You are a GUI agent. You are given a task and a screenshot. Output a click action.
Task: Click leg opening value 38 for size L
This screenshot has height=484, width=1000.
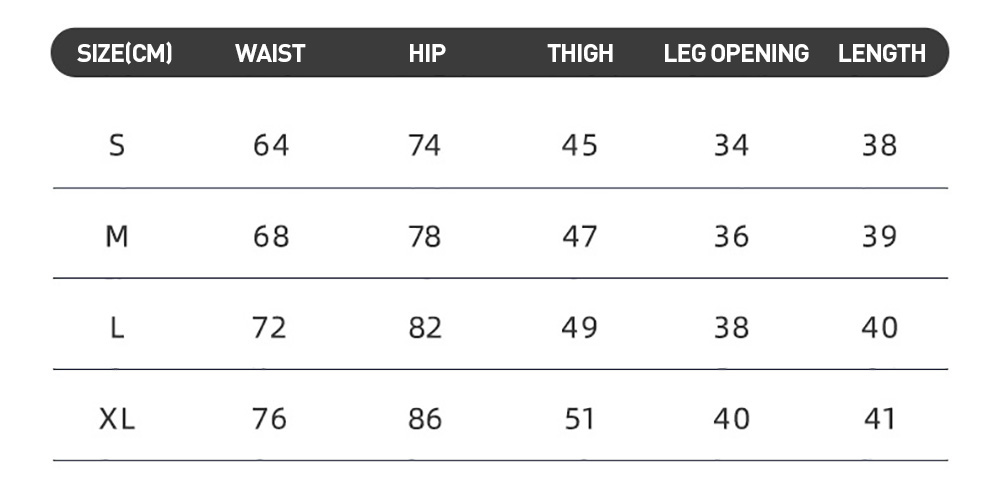pyautogui.click(x=731, y=328)
